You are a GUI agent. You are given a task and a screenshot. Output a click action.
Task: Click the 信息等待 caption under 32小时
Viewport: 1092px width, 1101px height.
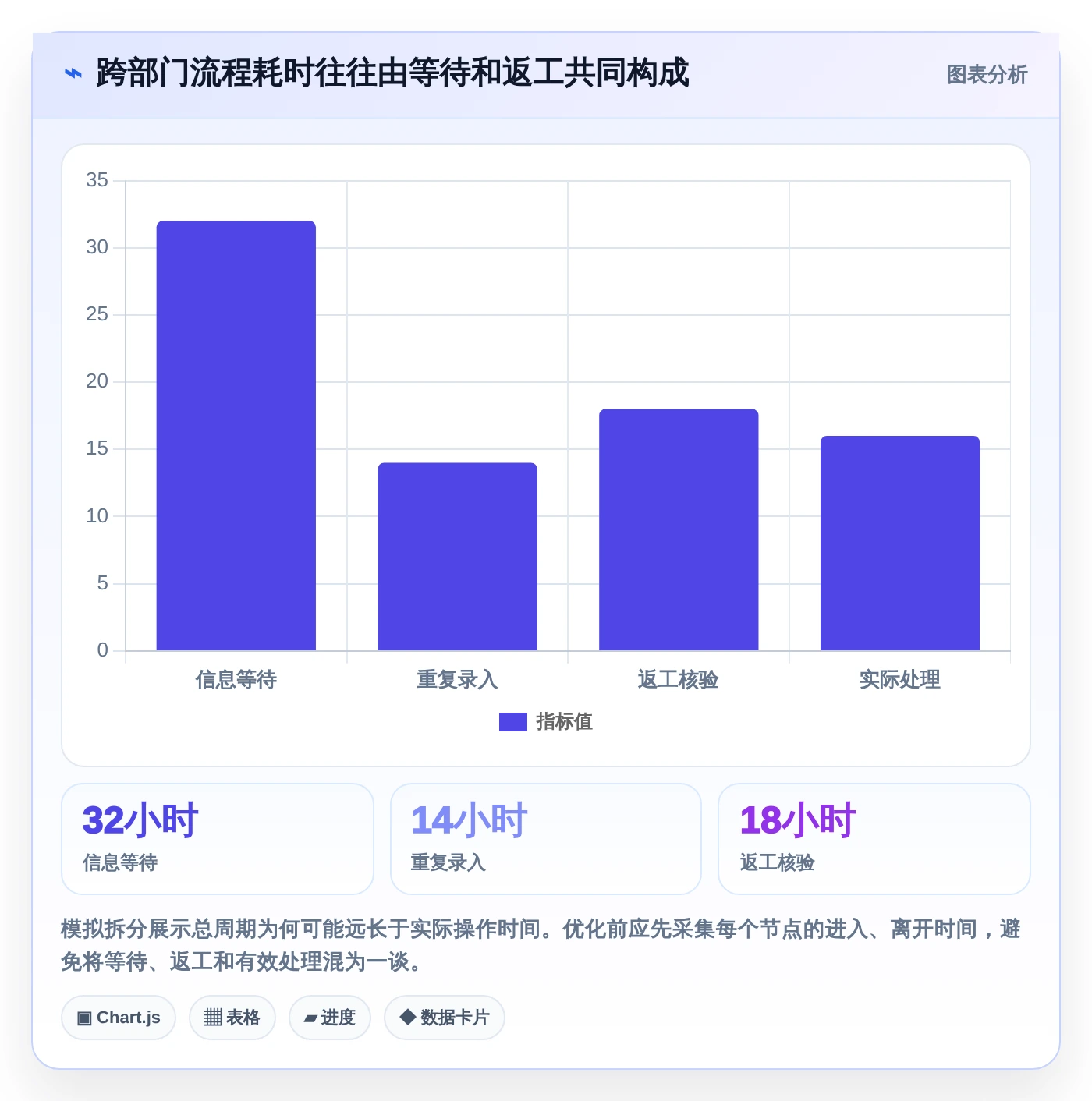pos(120,862)
